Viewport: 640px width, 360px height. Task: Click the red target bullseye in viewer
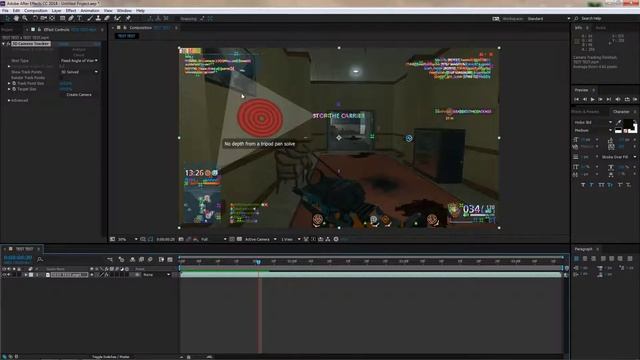pyautogui.click(x=260, y=118)
